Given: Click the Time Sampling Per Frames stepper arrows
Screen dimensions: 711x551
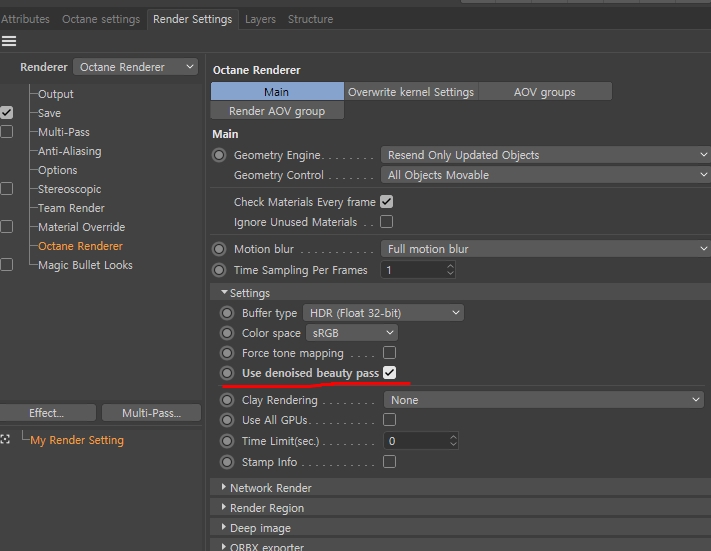Looking at the screenshot, I should [x=450, y=270].
